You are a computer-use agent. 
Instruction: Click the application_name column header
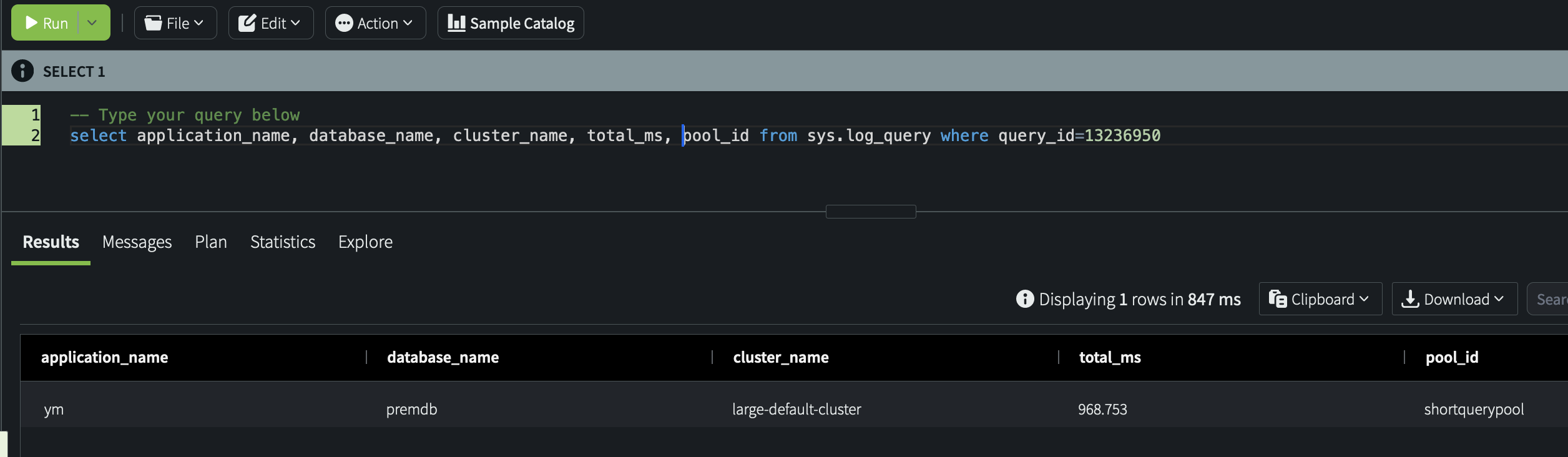tap(104, 358)
